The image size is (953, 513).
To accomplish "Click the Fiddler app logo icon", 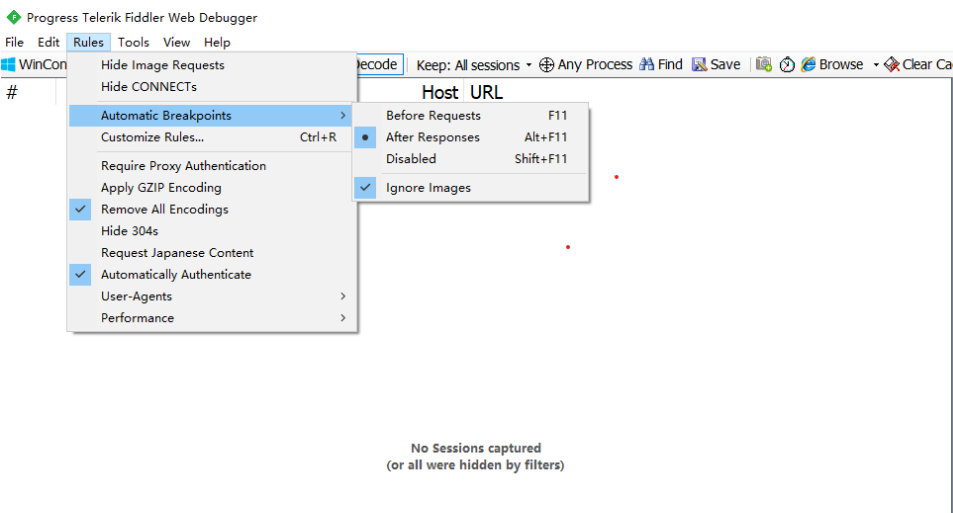I will tap(13, 18).
